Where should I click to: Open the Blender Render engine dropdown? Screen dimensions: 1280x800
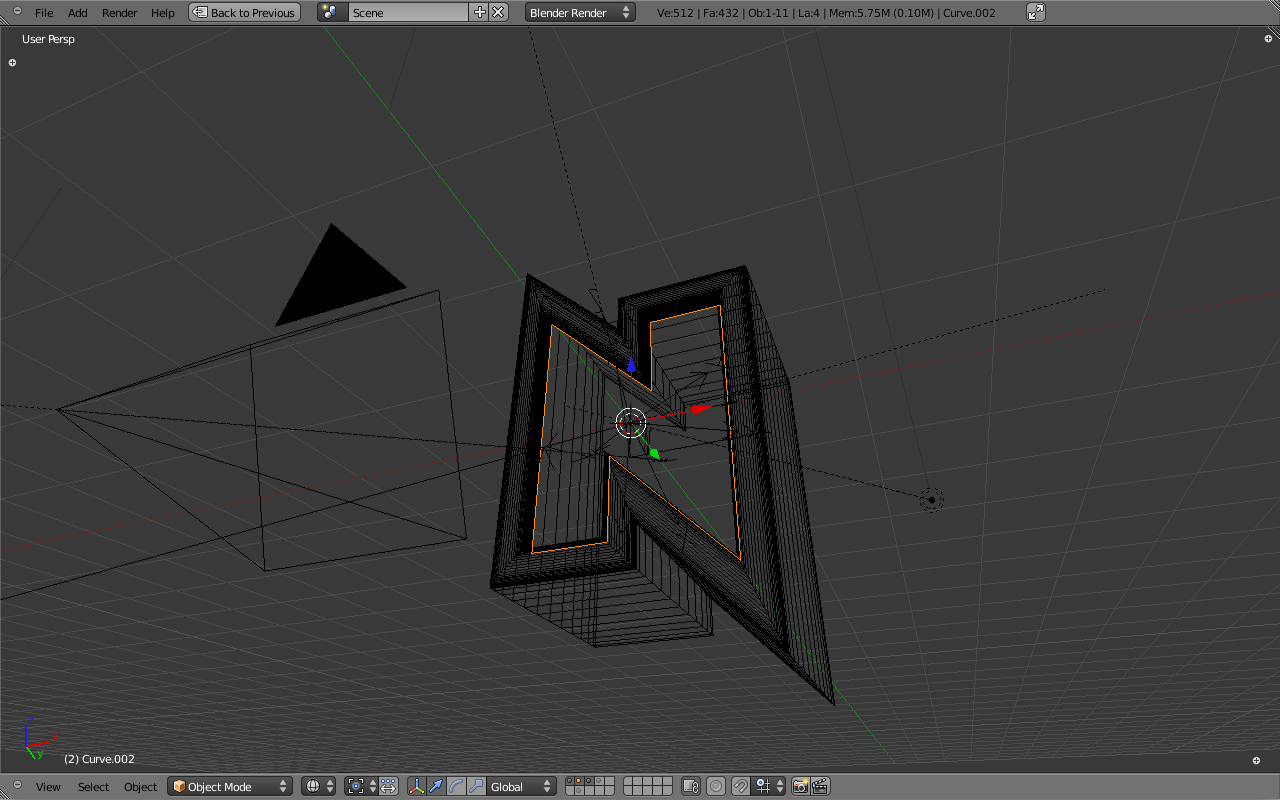pyautogui.click(x=580, y=12)
